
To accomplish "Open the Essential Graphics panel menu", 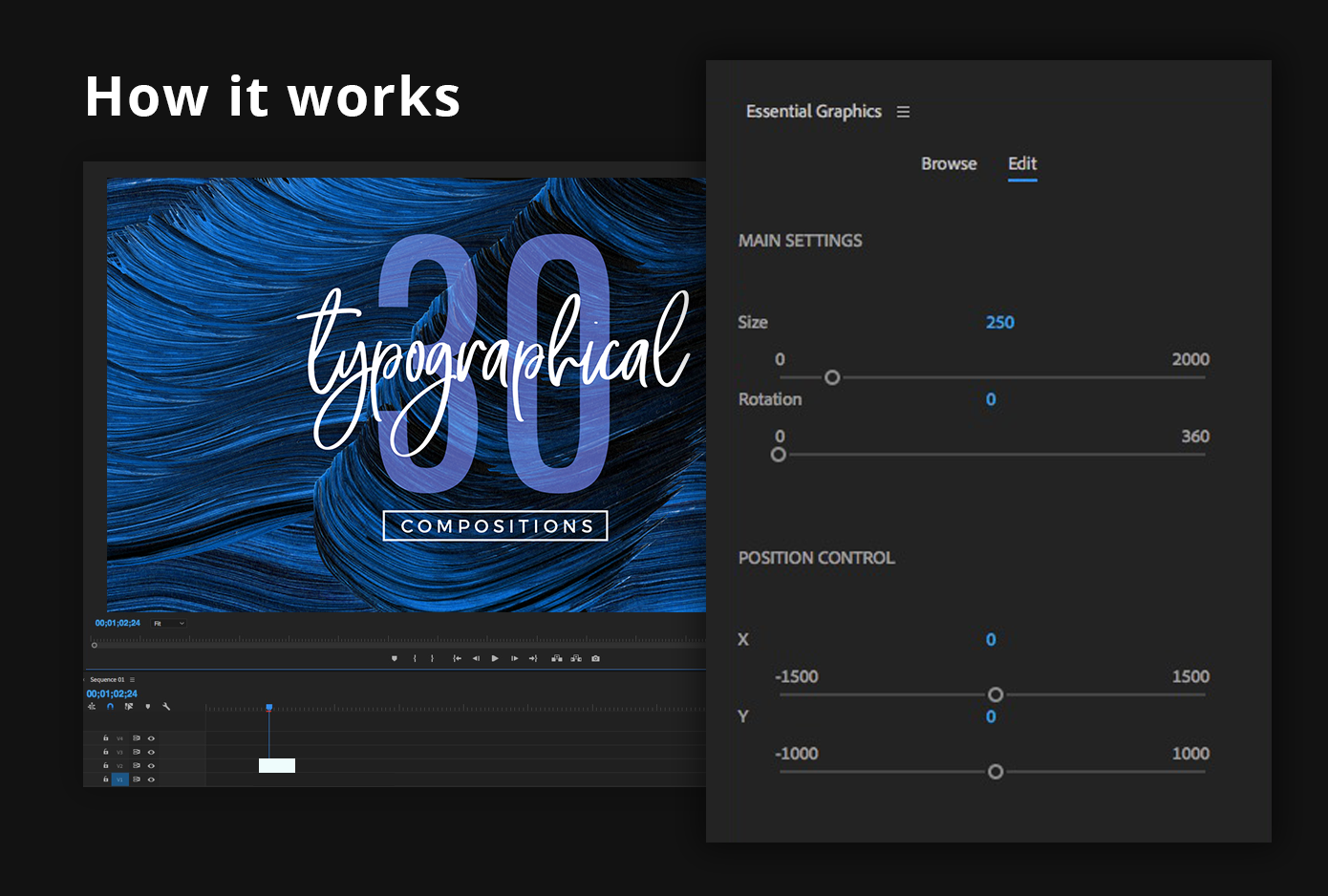I will pyautogui.click(x=903, y=112).
